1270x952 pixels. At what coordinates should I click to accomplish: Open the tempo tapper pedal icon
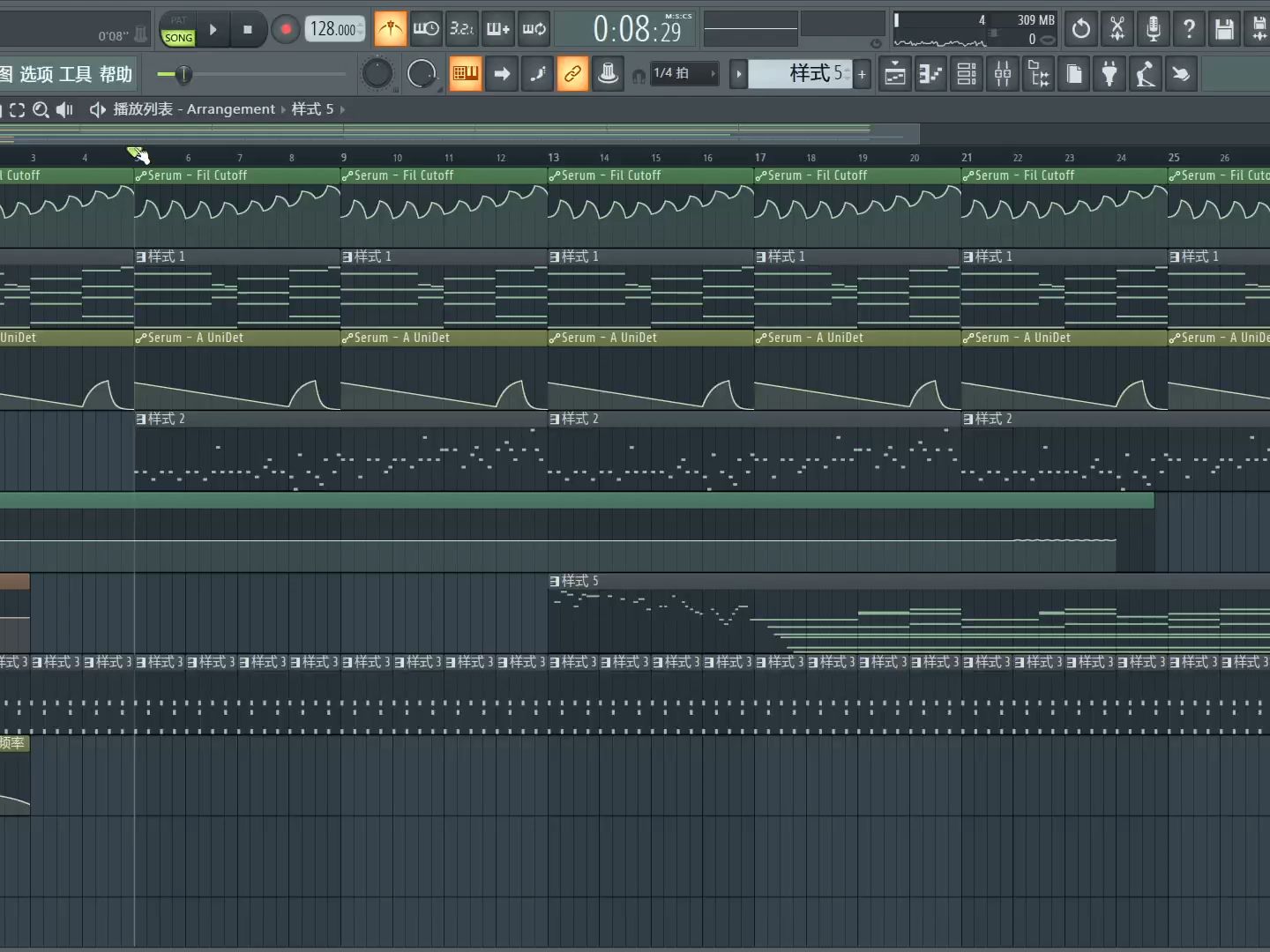point(1145,74)
